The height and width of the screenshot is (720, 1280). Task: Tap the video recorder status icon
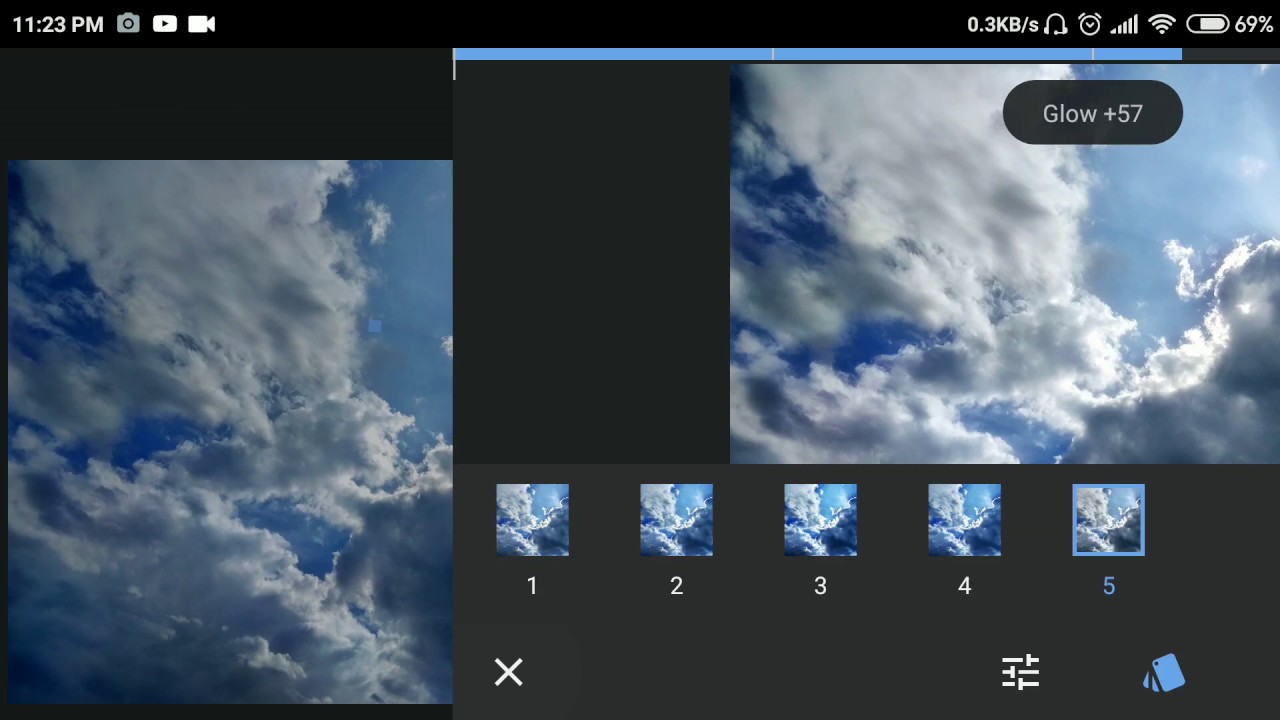(x=202, y=24)
